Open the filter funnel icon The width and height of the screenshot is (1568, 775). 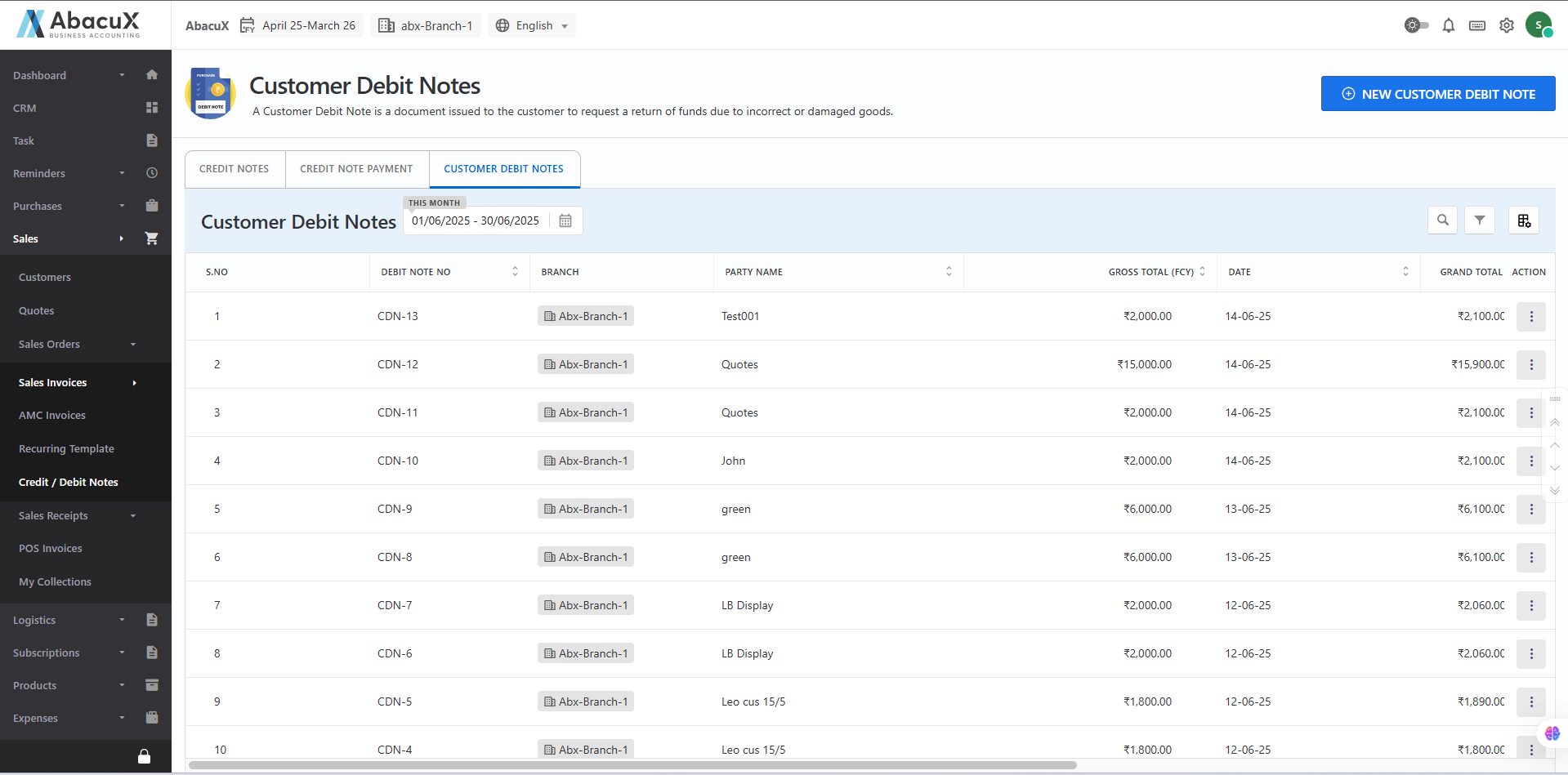[x=1479, y=220]
